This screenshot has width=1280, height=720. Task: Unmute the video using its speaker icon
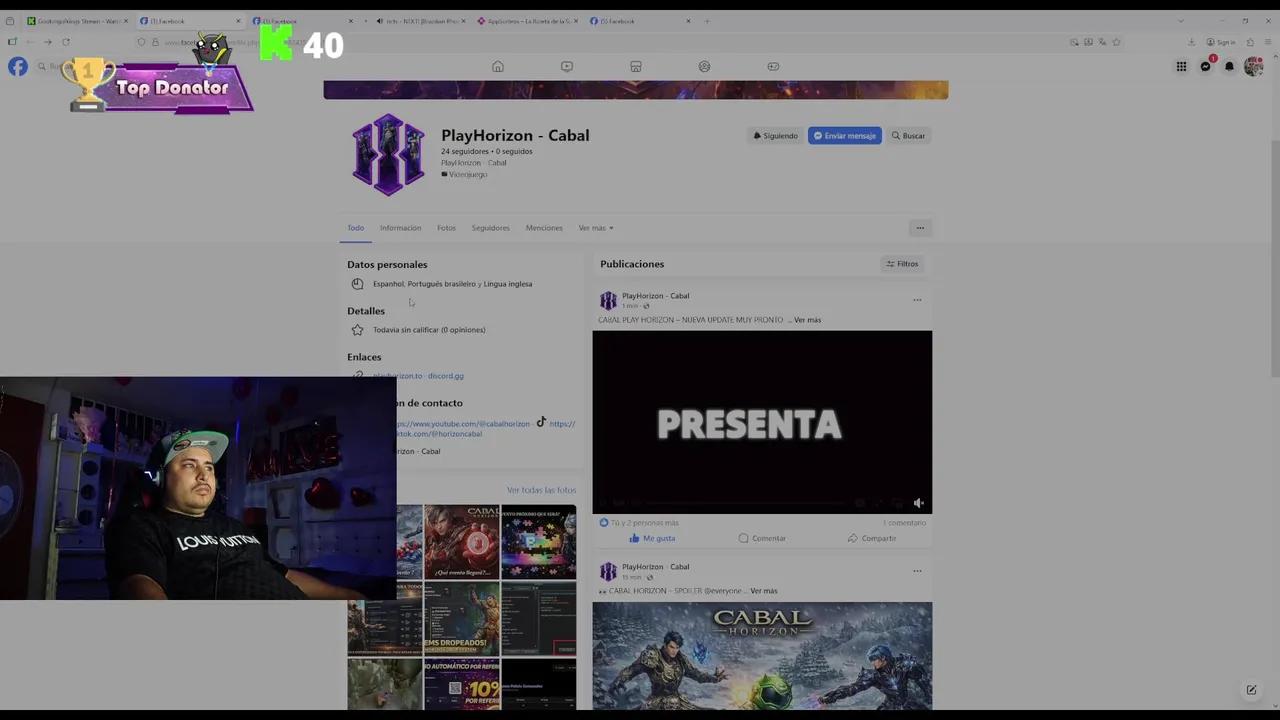tap(918, 503)
